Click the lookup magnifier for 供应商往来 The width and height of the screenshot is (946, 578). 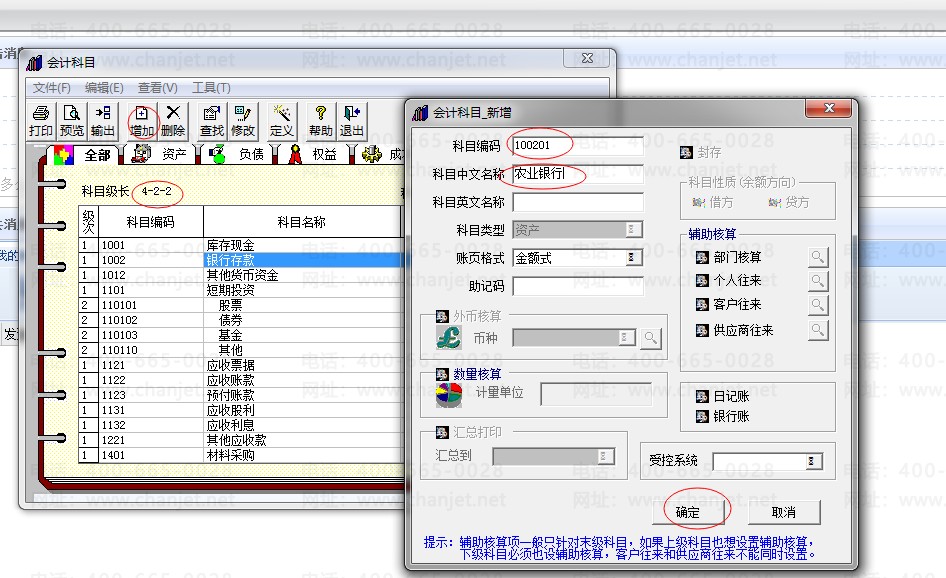pyautogui.click(x=817, y=330)
